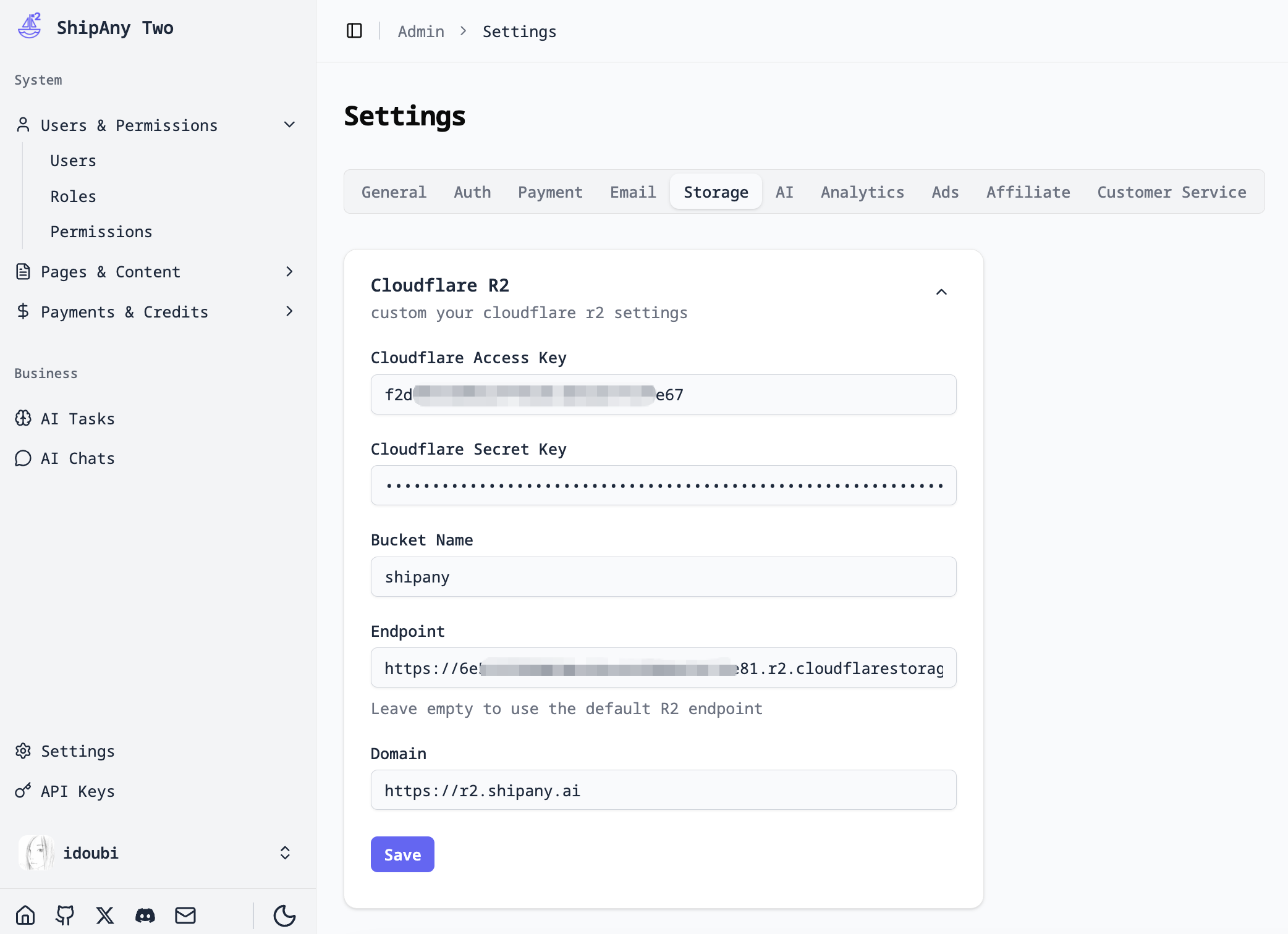Click the GitHub icon in footer
This screenshot has height=934, width=1288.
pos(65,915)
